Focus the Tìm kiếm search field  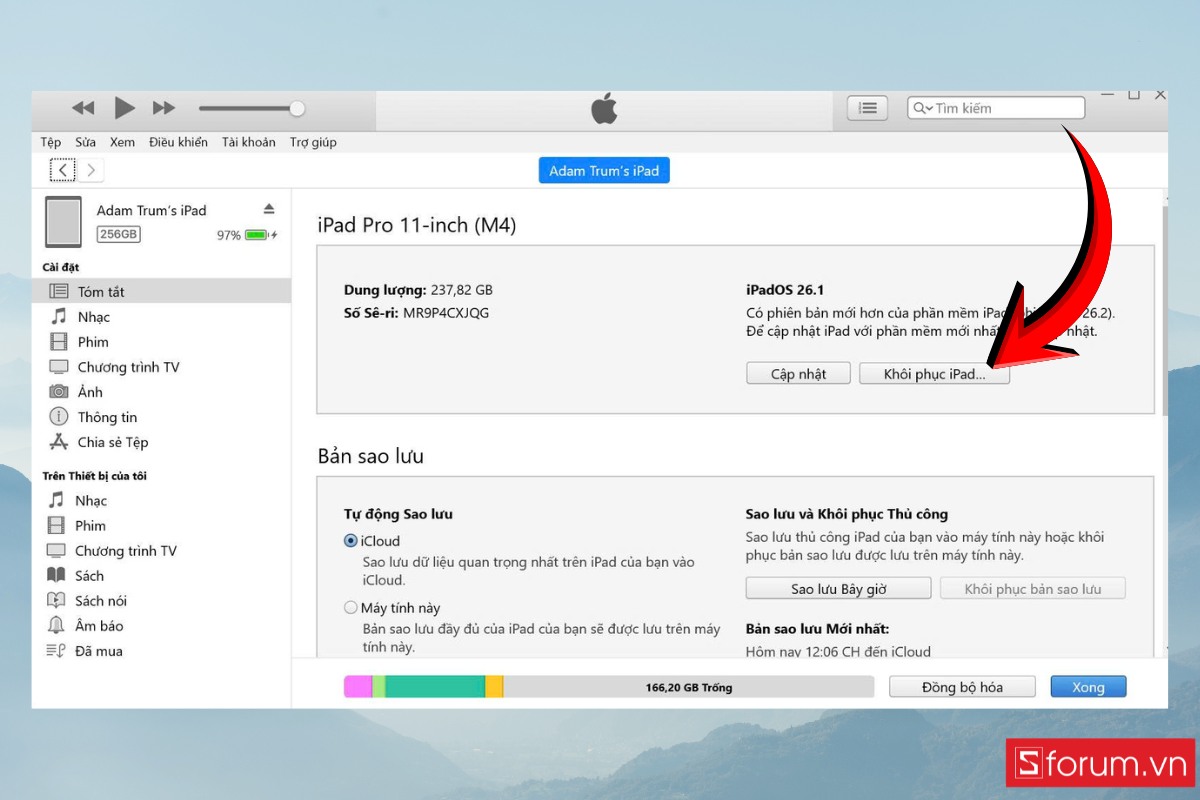coord(996,108)
